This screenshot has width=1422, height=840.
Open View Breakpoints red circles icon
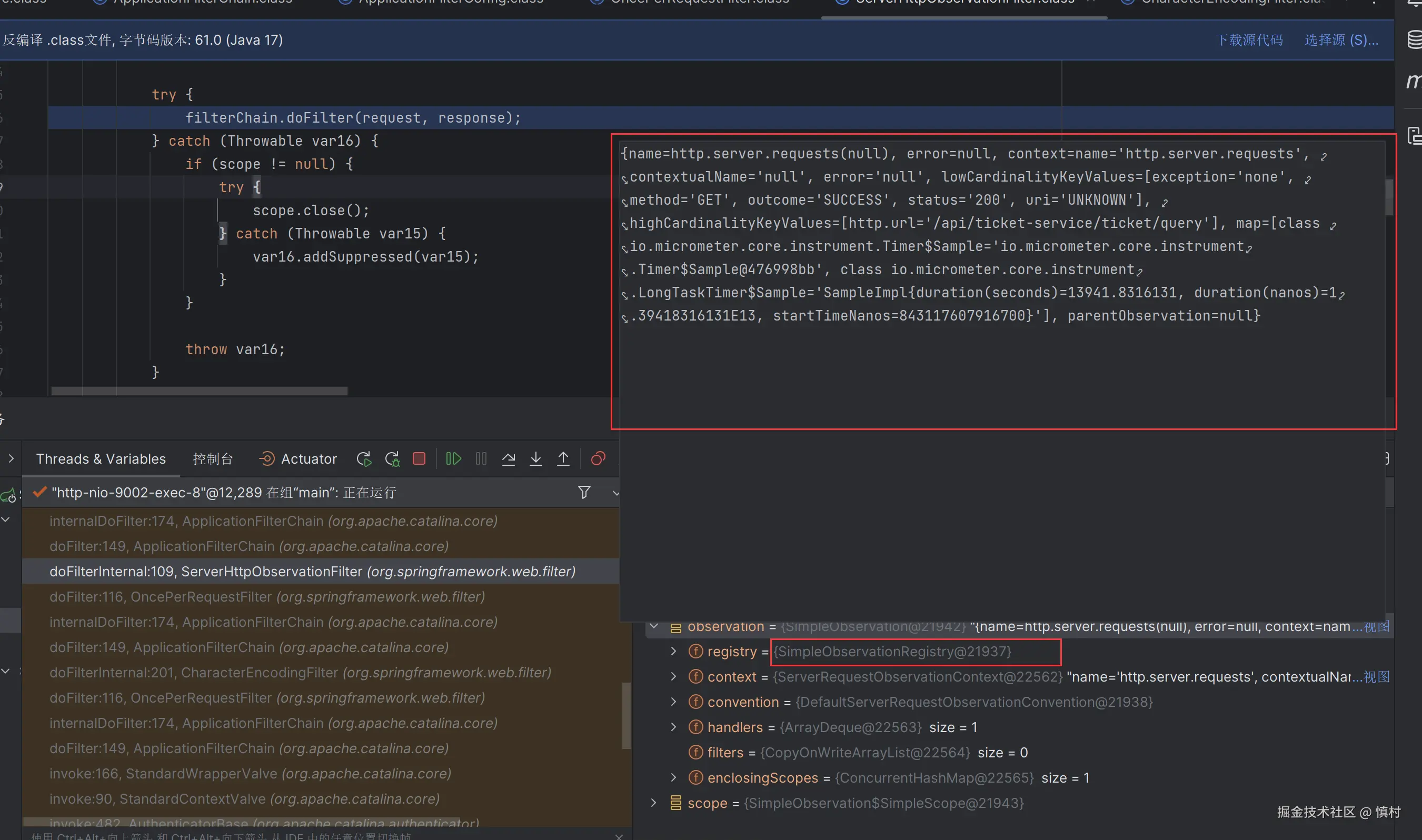click(598, 458)
